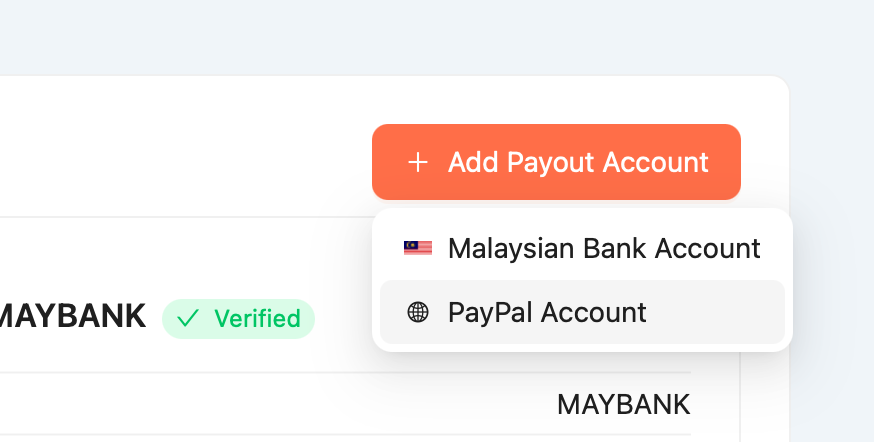Click the Malaysian flag icon
Screen dimensions: 874x442
(x=418, y=248)
